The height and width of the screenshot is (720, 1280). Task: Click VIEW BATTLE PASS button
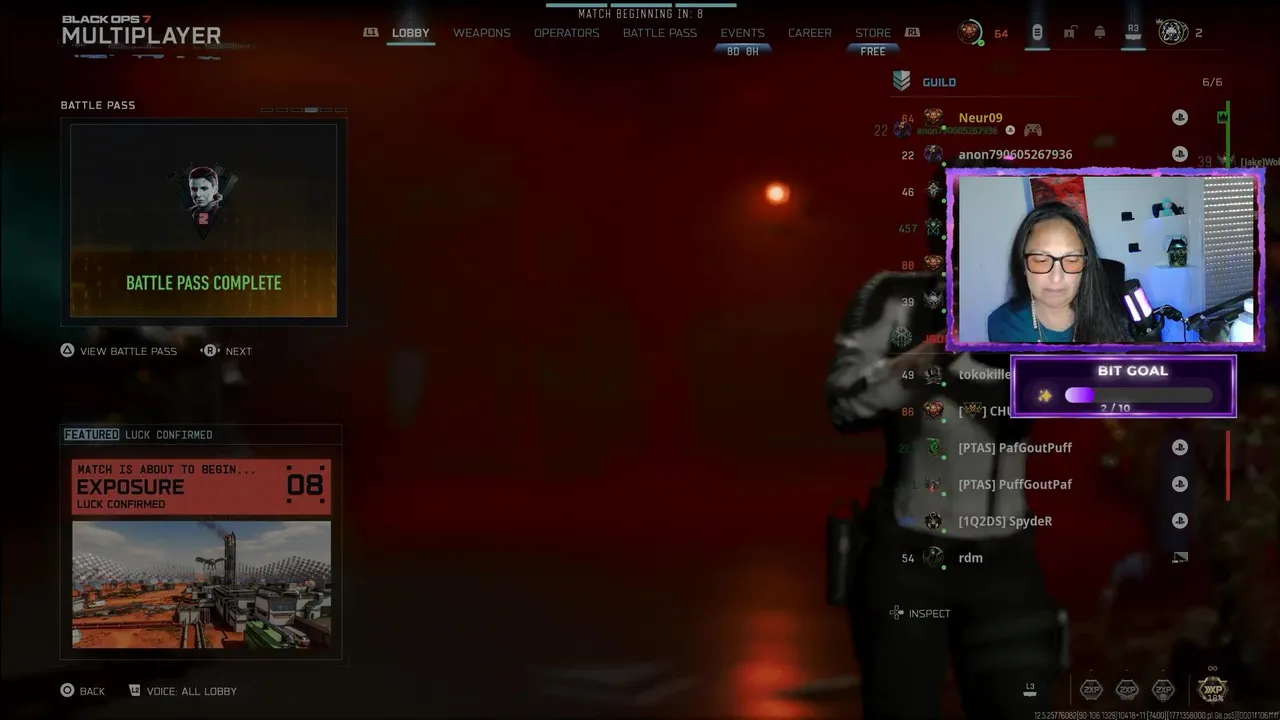118,351
